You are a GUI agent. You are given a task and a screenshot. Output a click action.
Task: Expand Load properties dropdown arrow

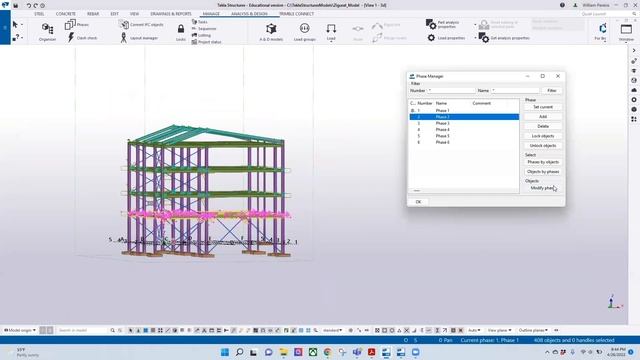tap(475, 38)
